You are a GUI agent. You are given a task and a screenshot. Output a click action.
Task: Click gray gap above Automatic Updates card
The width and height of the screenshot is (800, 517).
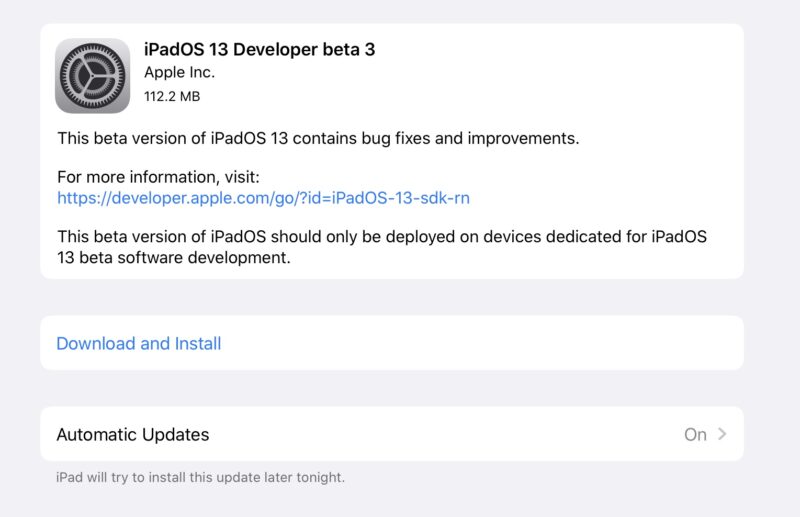pos(392,388)
